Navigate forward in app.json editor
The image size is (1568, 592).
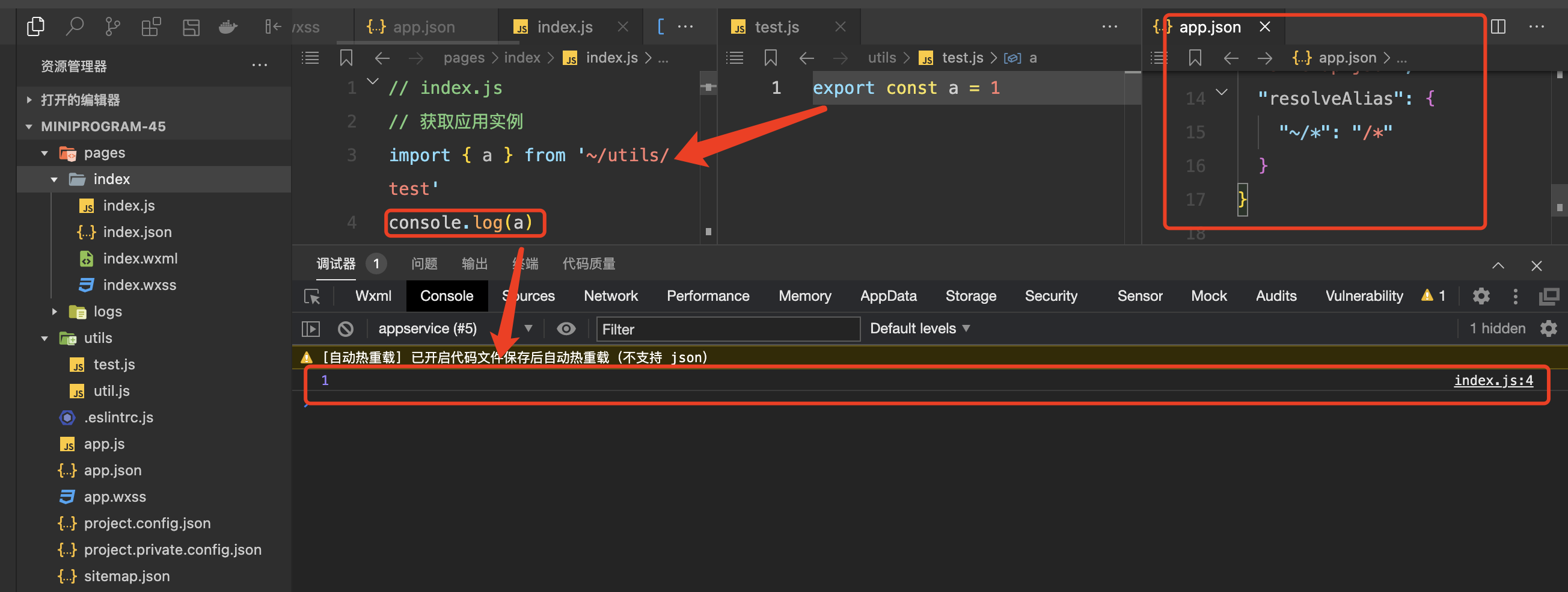point(1265,58)
